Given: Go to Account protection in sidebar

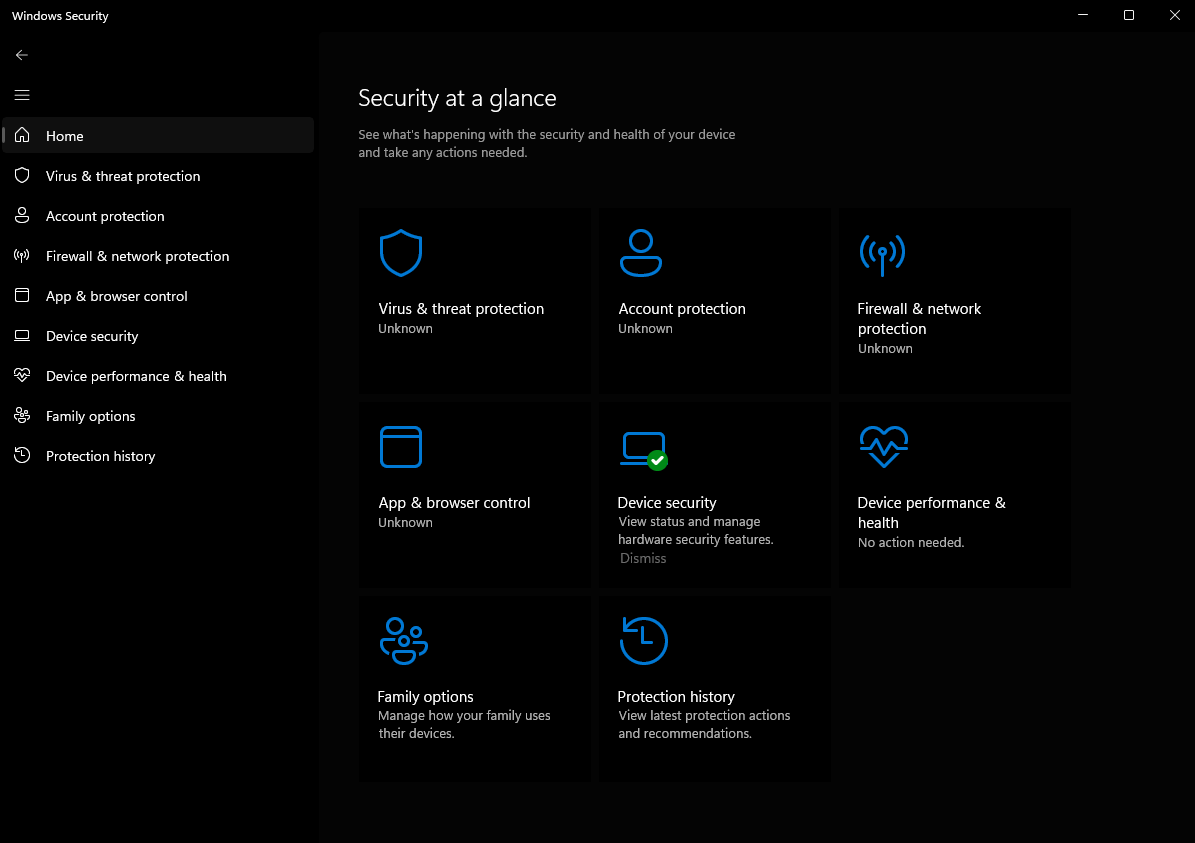Looking at the screenshot, I should tap(158, 216).
